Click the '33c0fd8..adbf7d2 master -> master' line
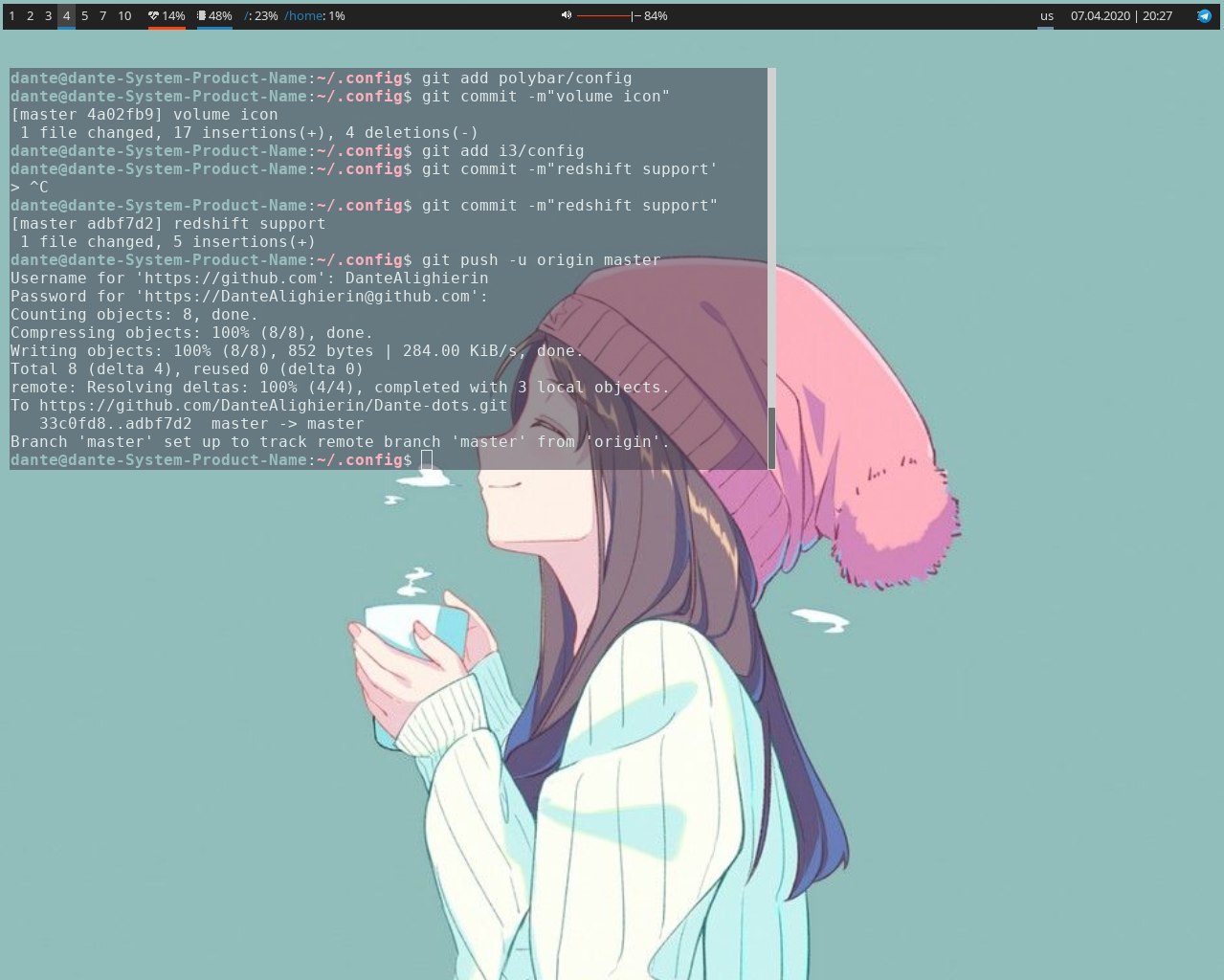 (x=202, y=424)
